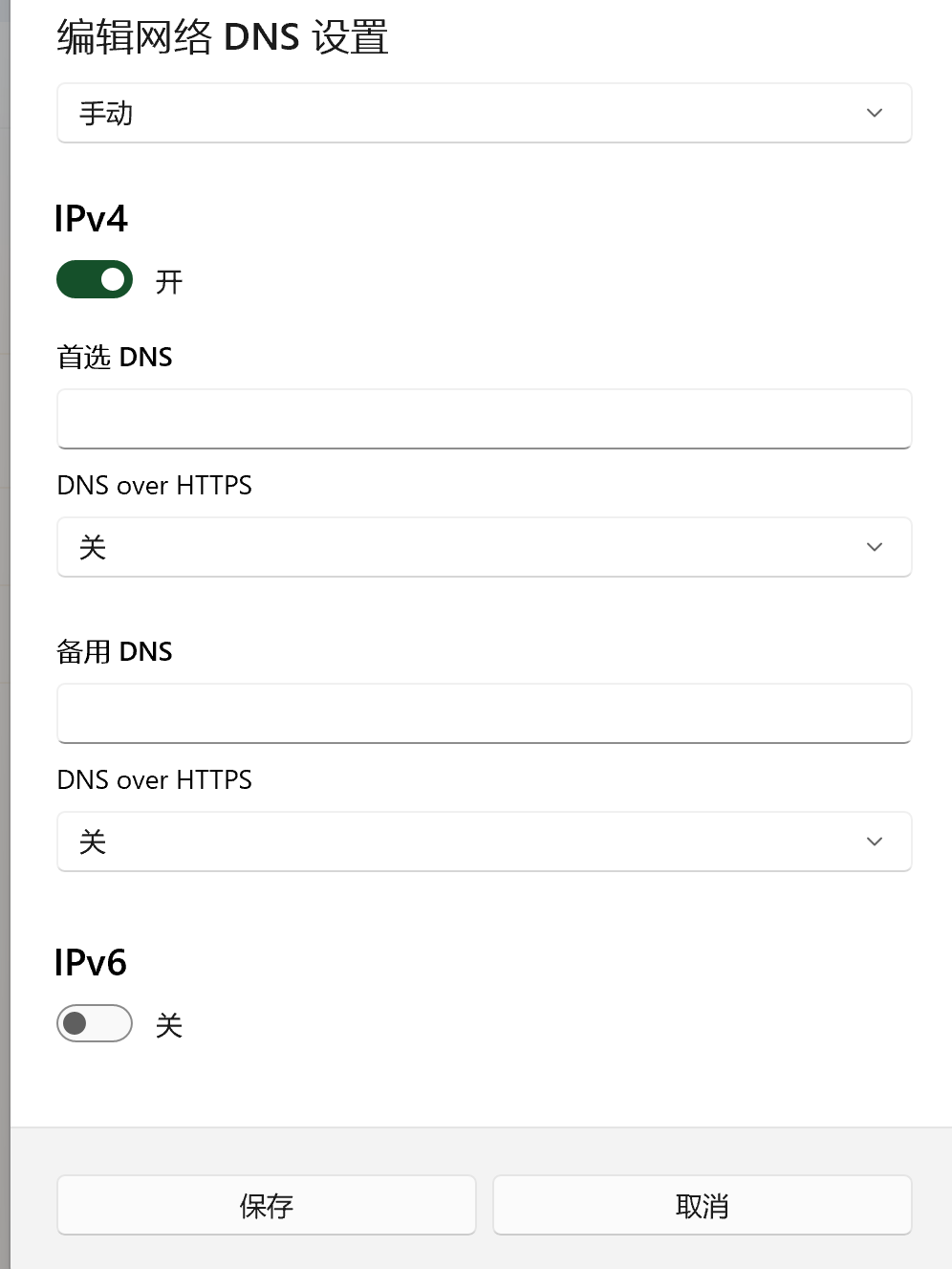The width and height of the screenshot is (952, 1269).
Task: Expand DNS over HTTPS dropdown under 首选 DNS
Action: (484, 547)
